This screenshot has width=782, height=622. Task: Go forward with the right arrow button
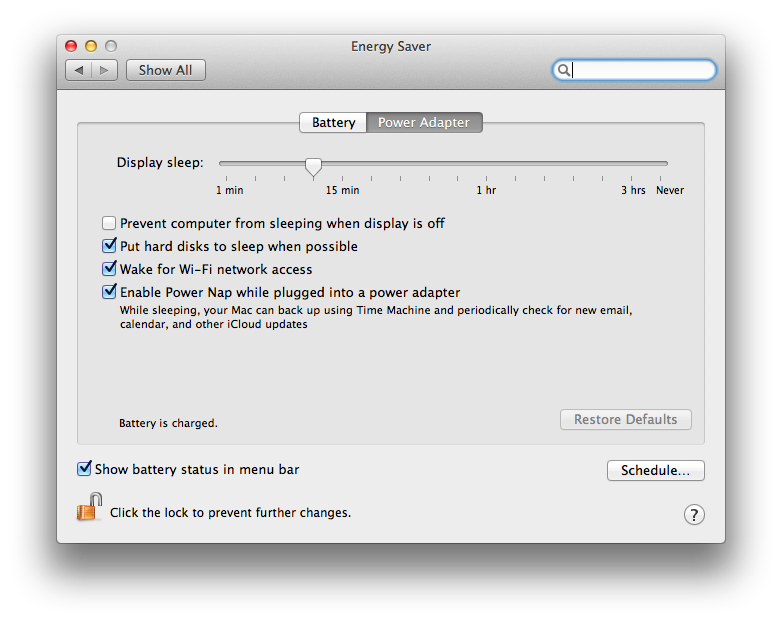104,70
